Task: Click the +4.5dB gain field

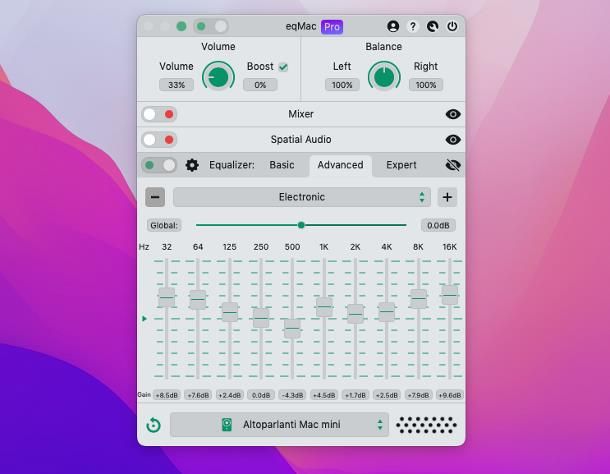Action: coord(324,395)
